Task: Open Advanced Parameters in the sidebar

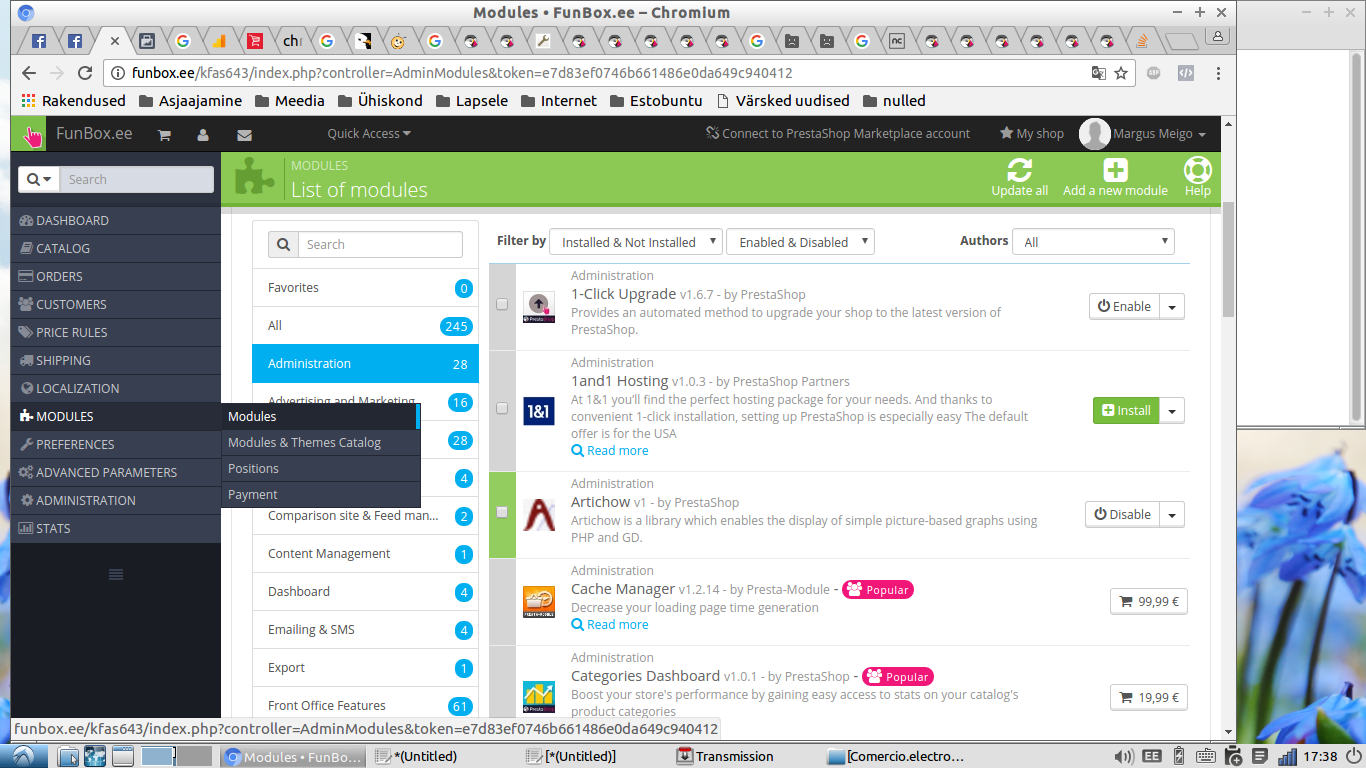Action: [116, 472]
